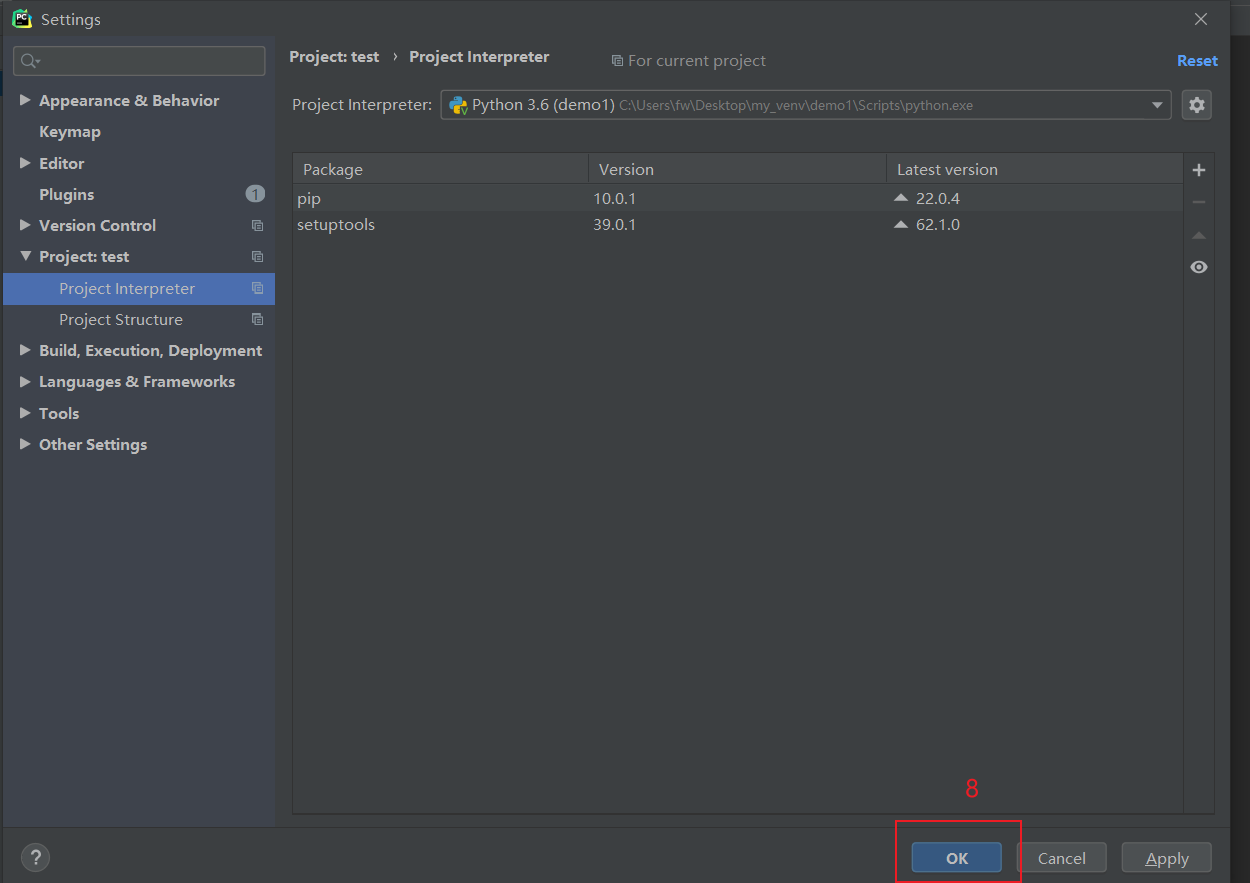Click the OK button
1250x883 pixels.
(957, 858)
